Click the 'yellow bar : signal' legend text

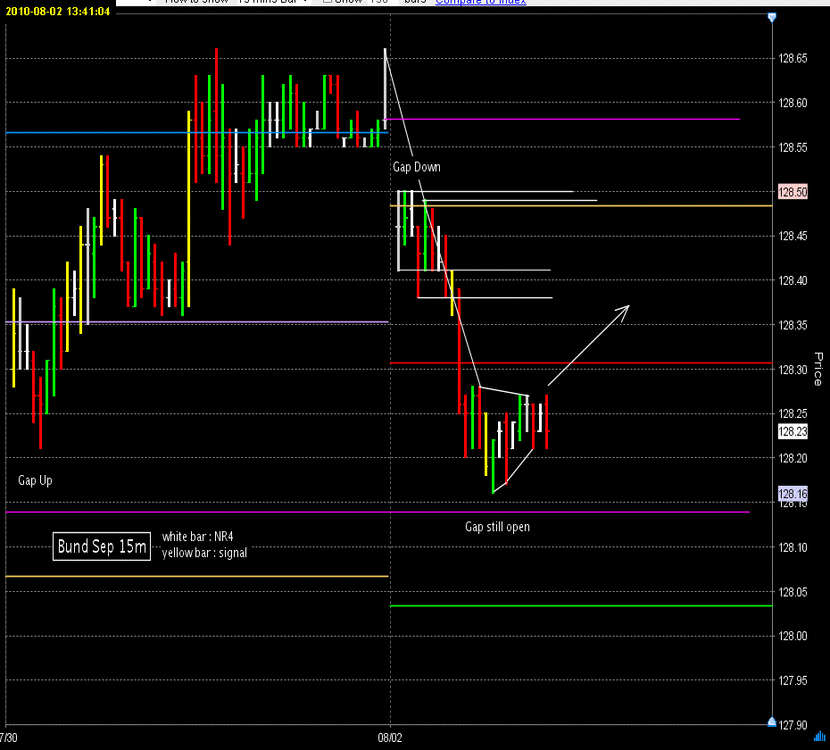coord(204,553)
